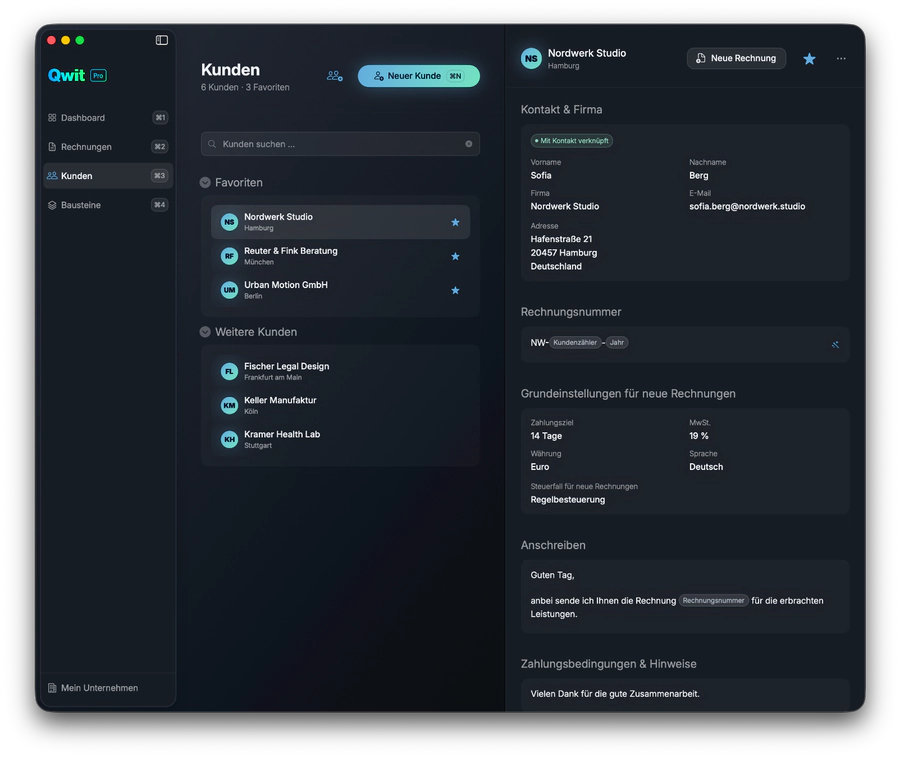Image resolution: width=900 pixels, height=758 pixels.
Task: Select Kramer Health Lab customer
Action: [x=340, y=440]
